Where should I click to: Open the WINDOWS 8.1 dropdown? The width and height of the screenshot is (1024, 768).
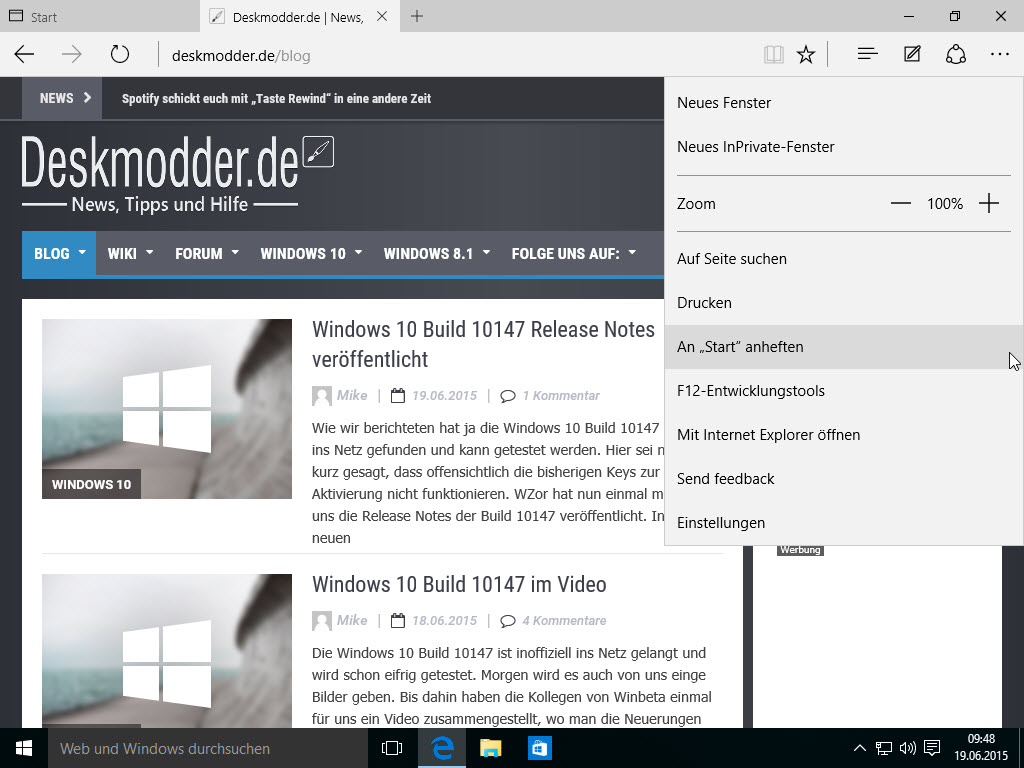coord(436,253)
